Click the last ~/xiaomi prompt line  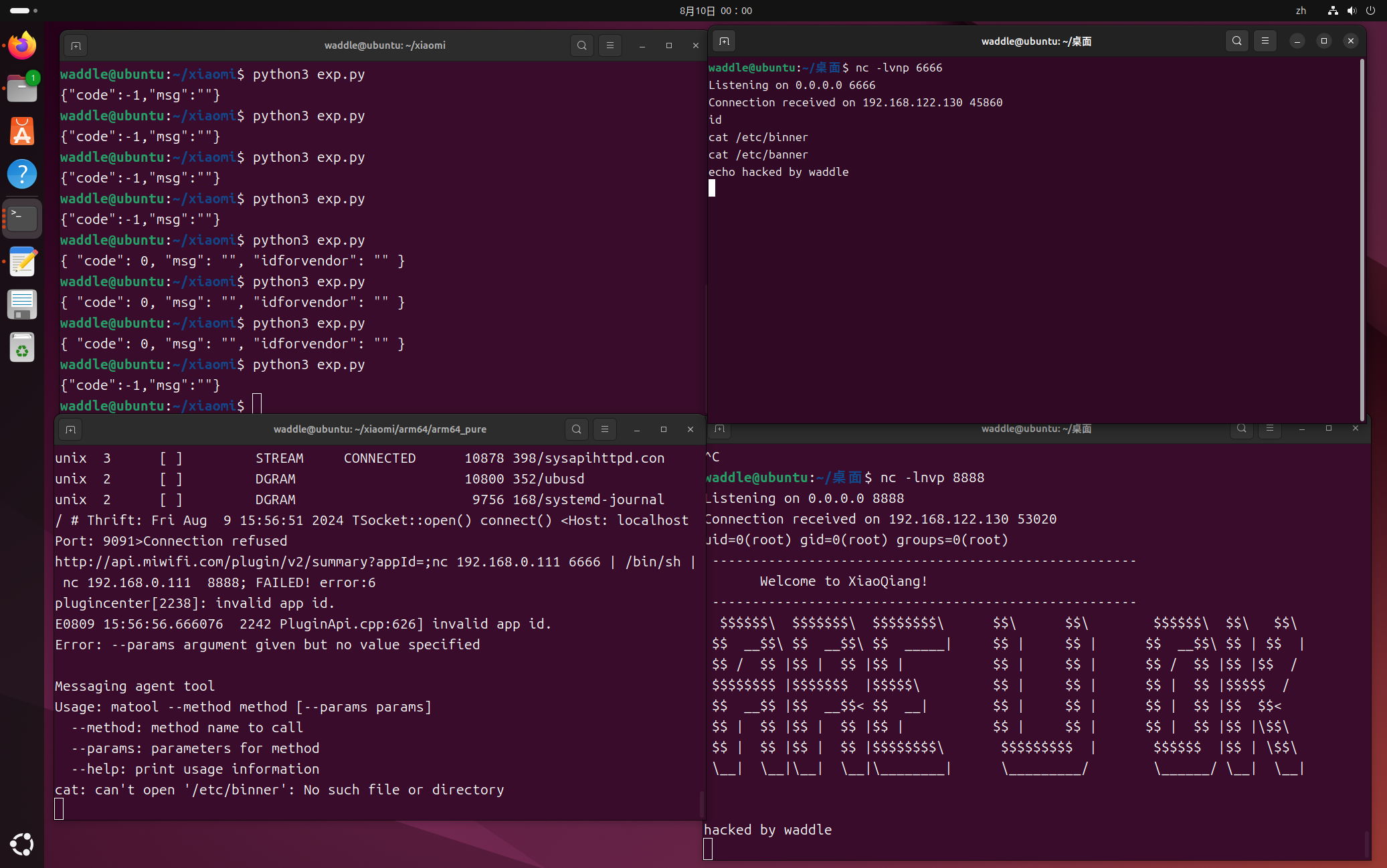point(161,405)
